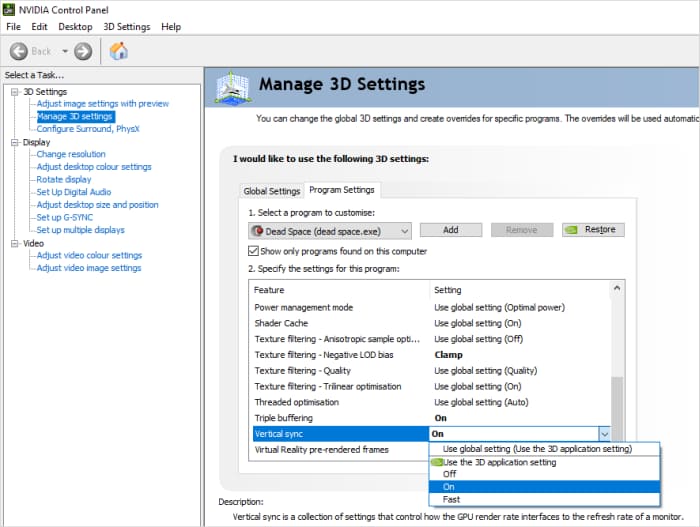The width and height of the screenshot is (700, 527).
Task: Open Adjust desktop size and position
Action: coord(97,205)
